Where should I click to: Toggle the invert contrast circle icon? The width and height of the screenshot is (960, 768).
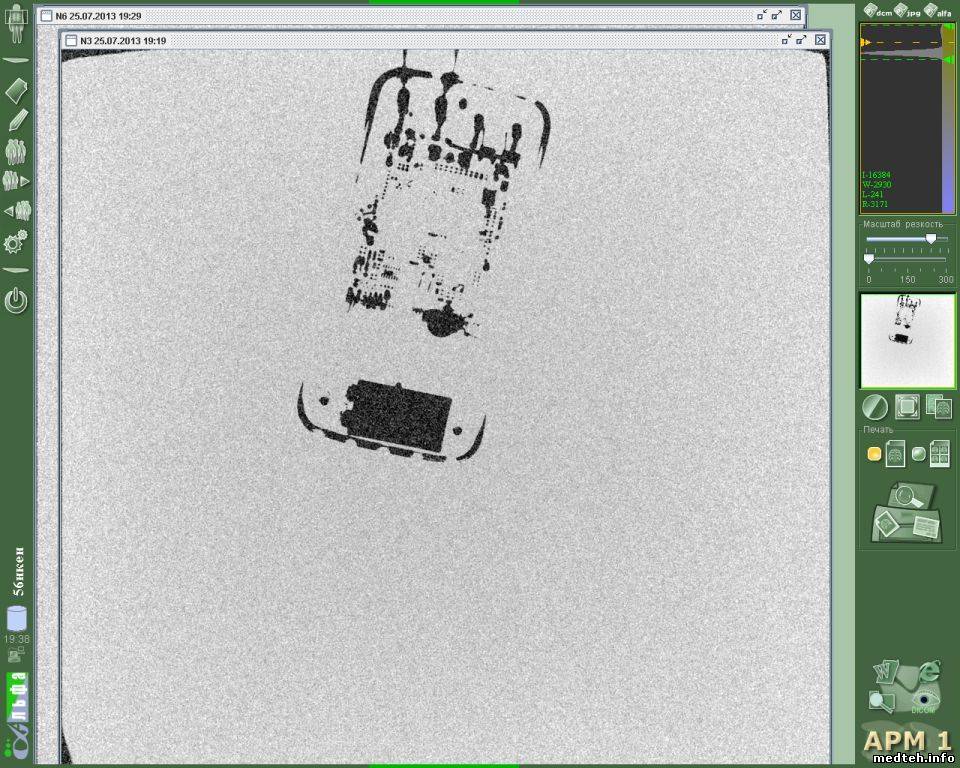[874, 407]
